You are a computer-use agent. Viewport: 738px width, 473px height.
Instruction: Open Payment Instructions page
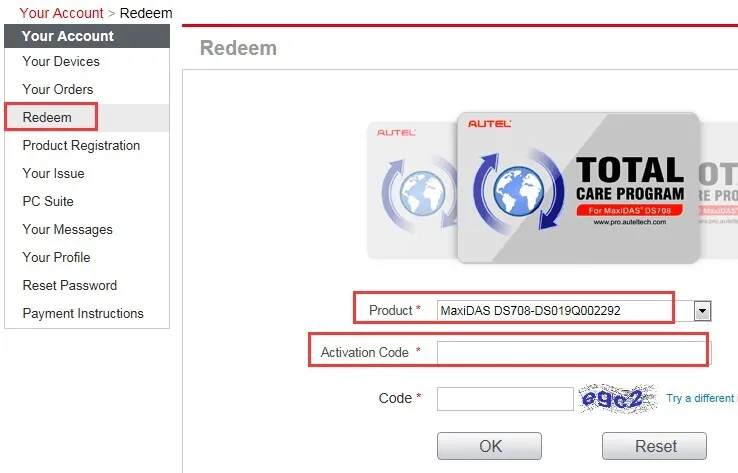[x=83, y=313]
